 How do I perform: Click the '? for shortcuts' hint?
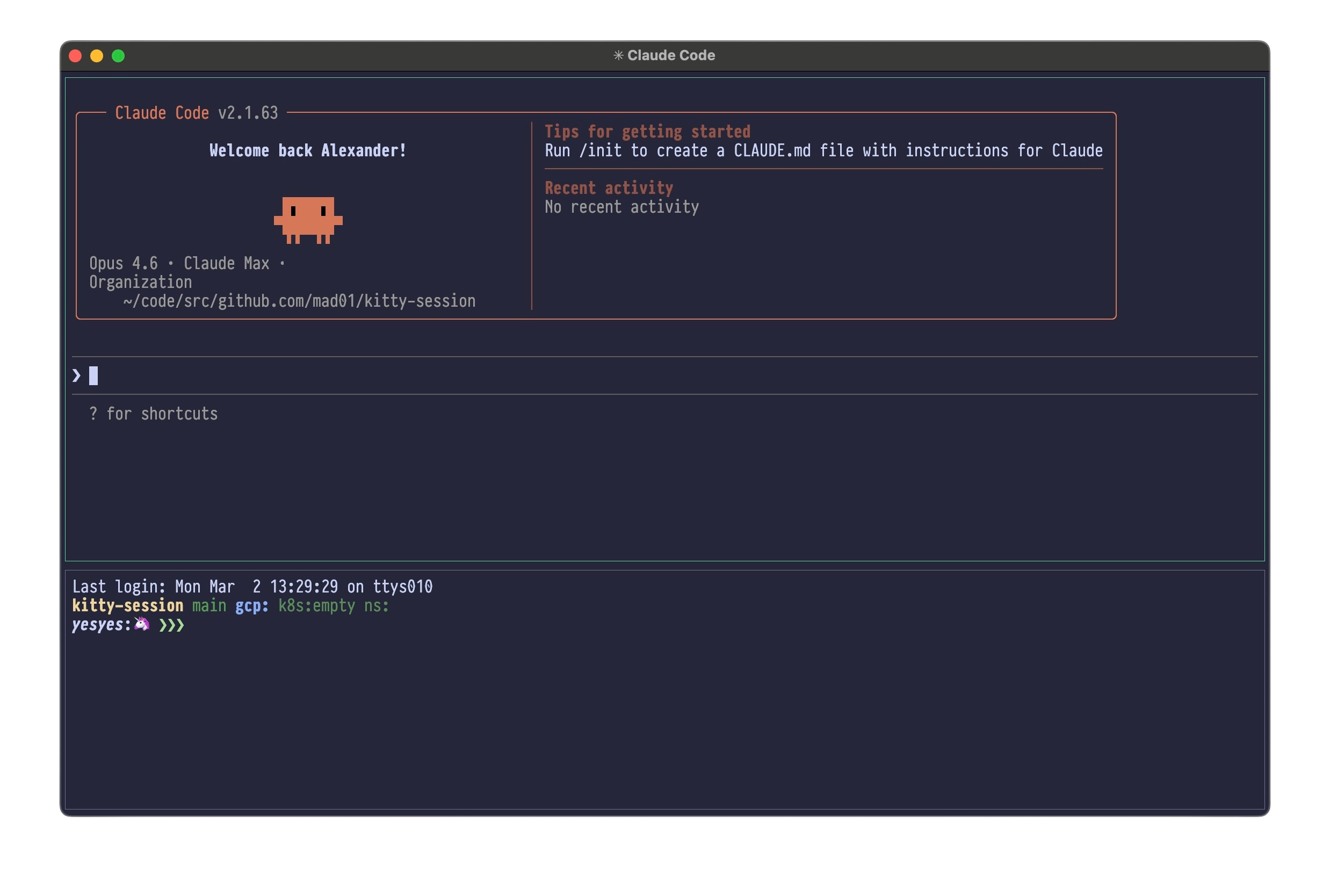(x=153, y=414)
